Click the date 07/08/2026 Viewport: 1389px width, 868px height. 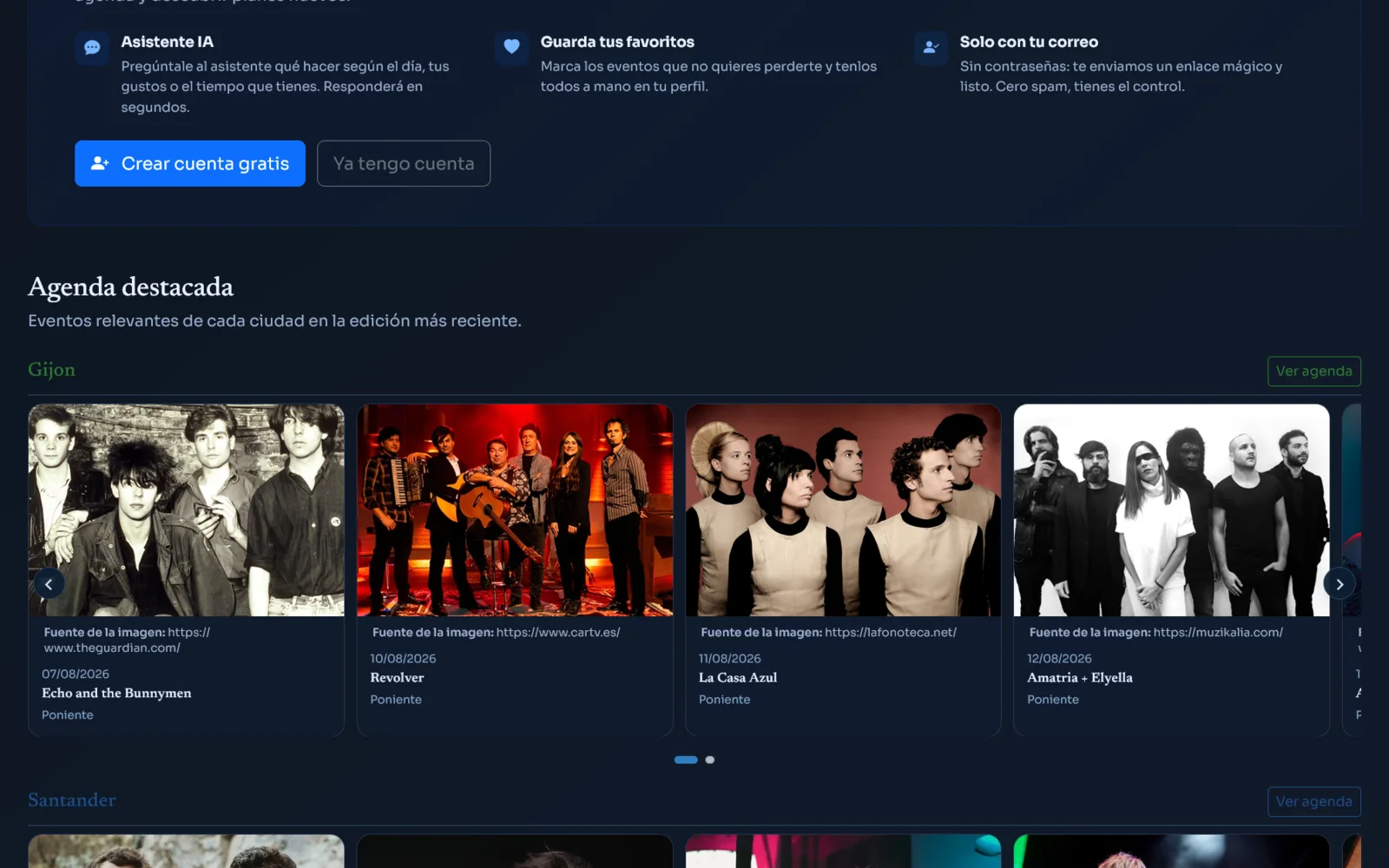76,674
